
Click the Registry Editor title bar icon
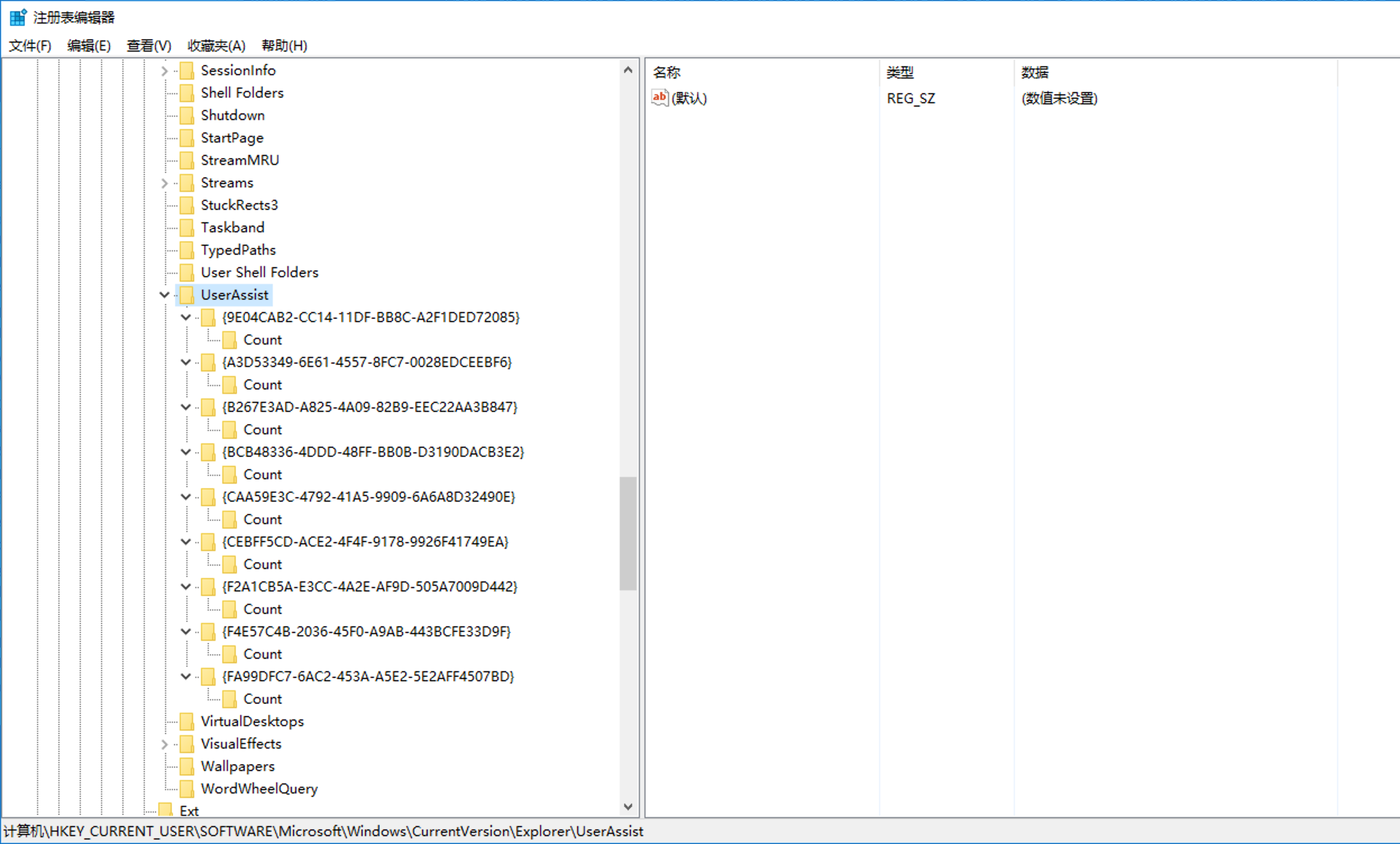pos(17,17)
